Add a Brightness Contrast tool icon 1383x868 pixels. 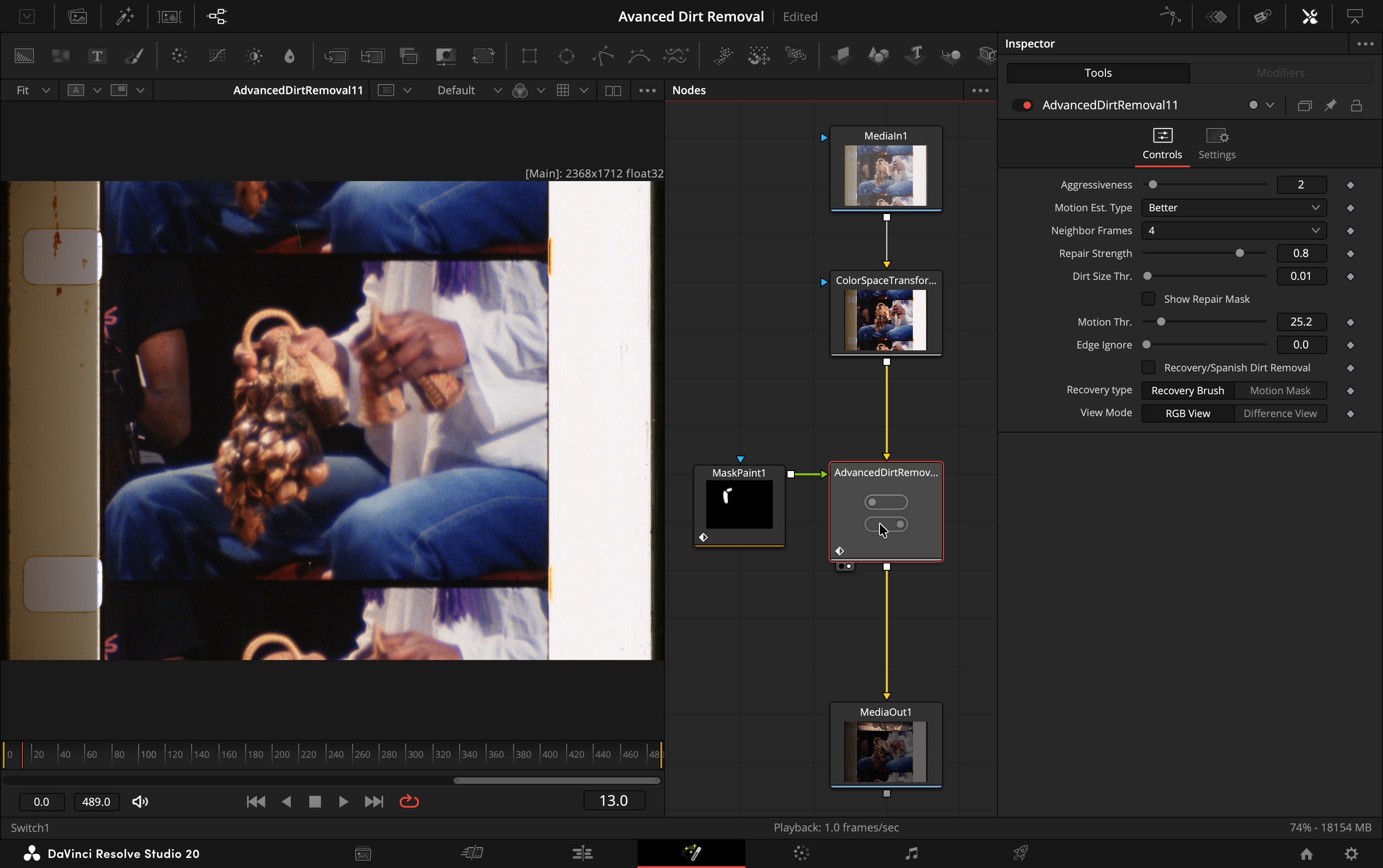point(254,56)
